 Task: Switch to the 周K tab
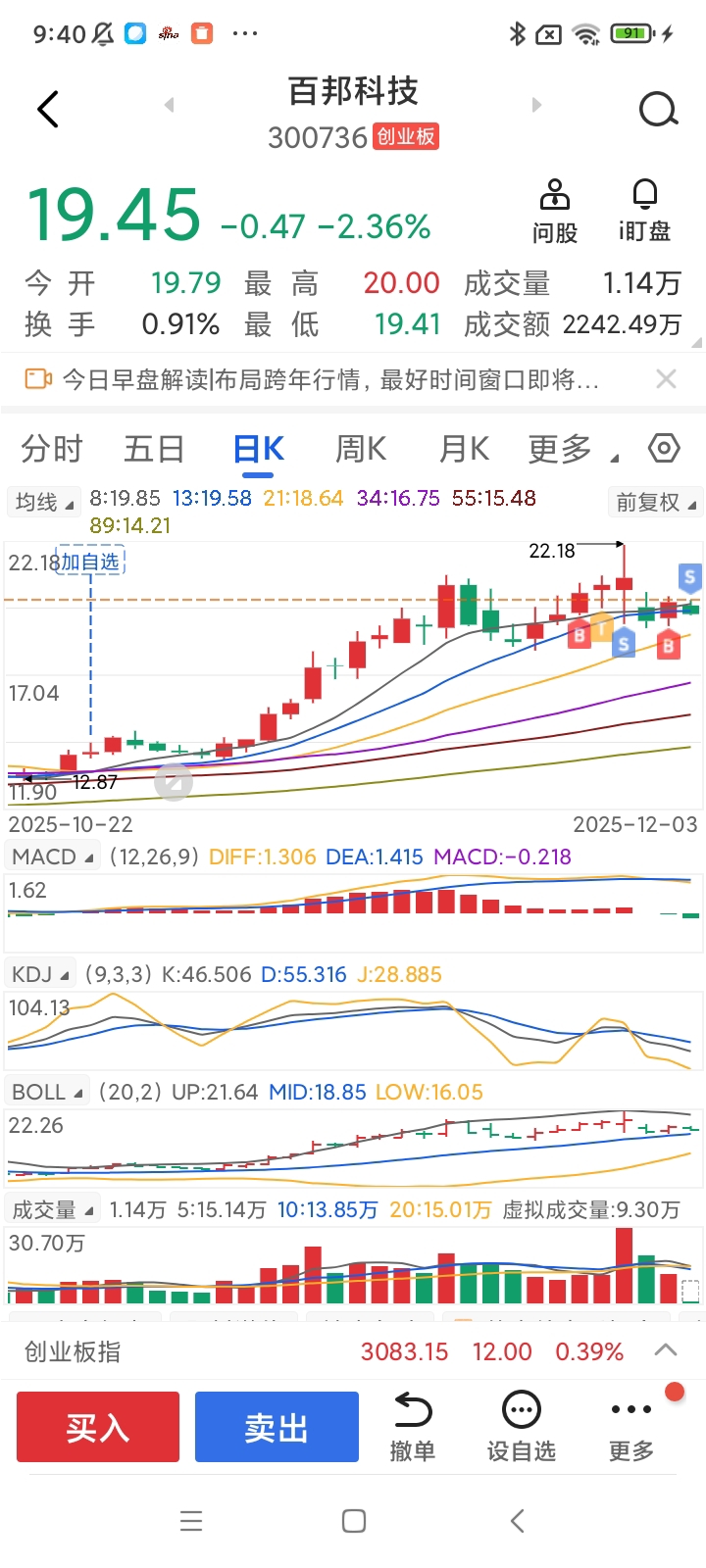[361, 449]
